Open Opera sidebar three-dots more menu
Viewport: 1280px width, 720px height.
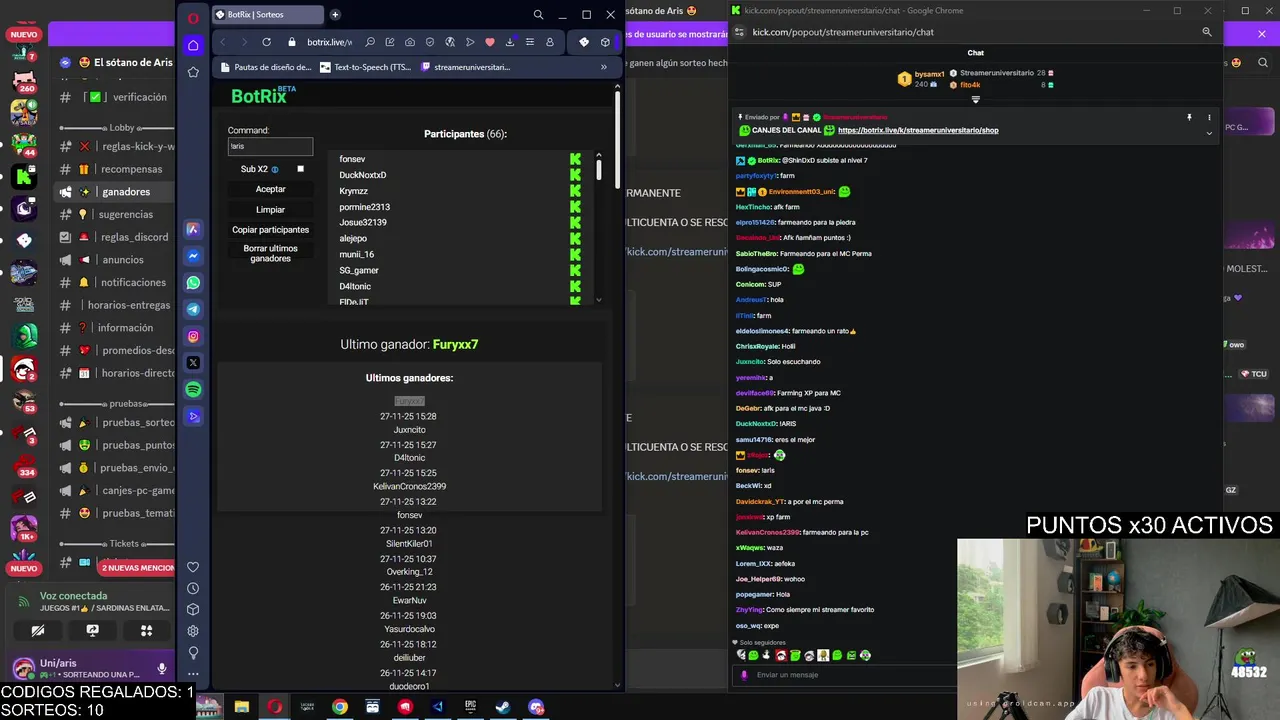pyautogui.click(x=193, y=674)
